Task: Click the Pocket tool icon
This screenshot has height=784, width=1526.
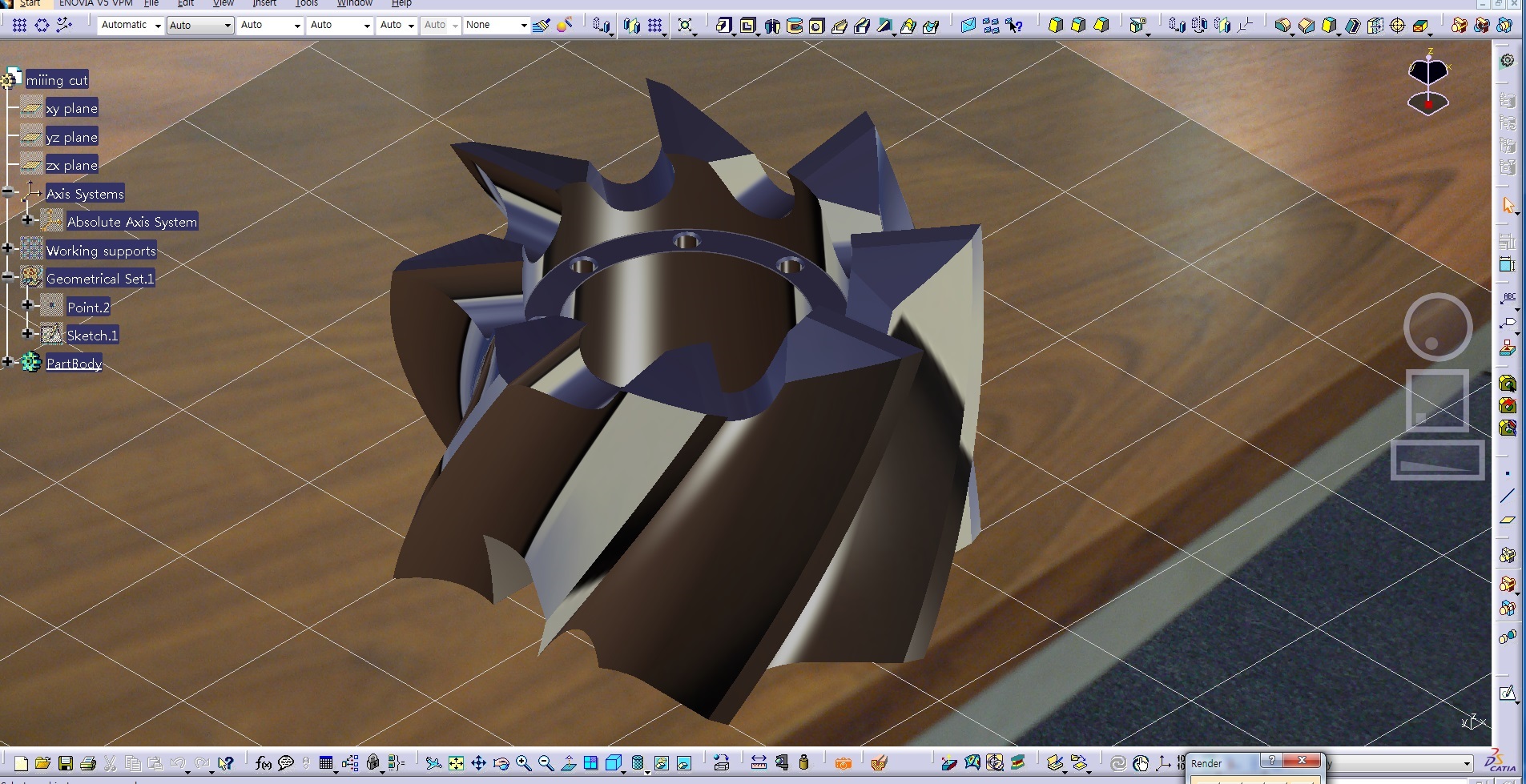Action: 748,26
